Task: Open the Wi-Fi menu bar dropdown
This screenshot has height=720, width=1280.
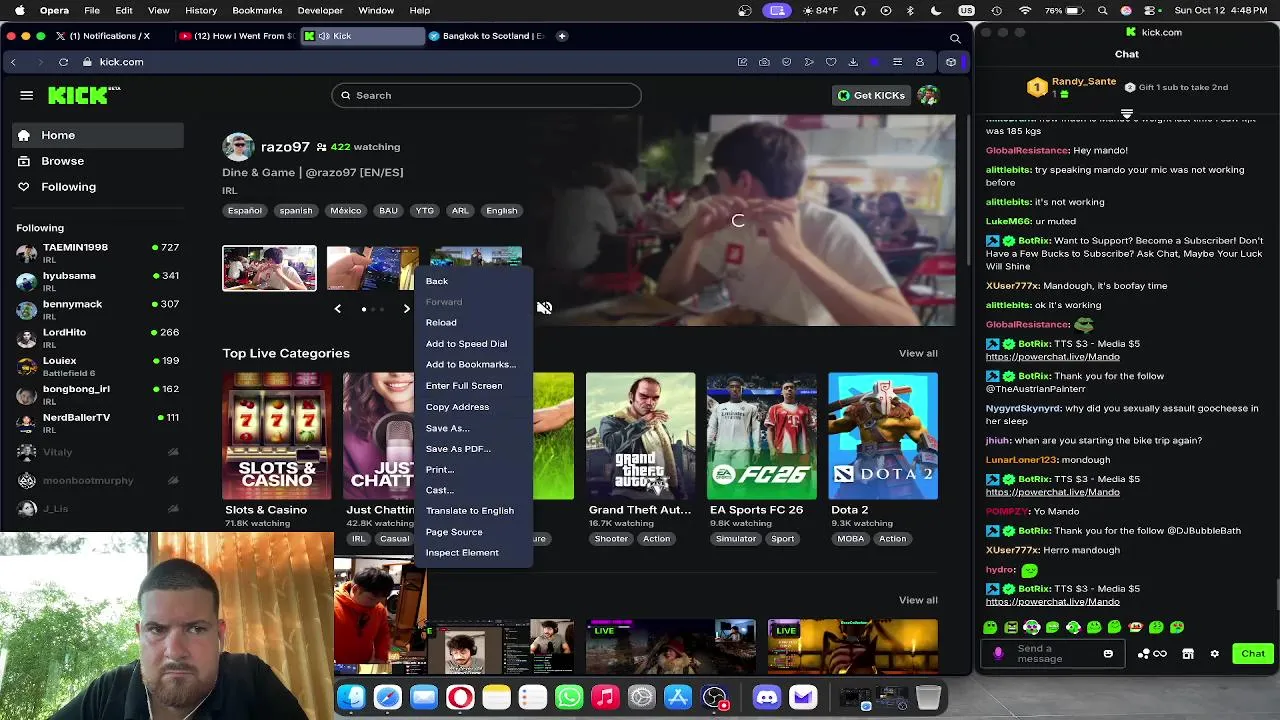Action: [1025, 10]
